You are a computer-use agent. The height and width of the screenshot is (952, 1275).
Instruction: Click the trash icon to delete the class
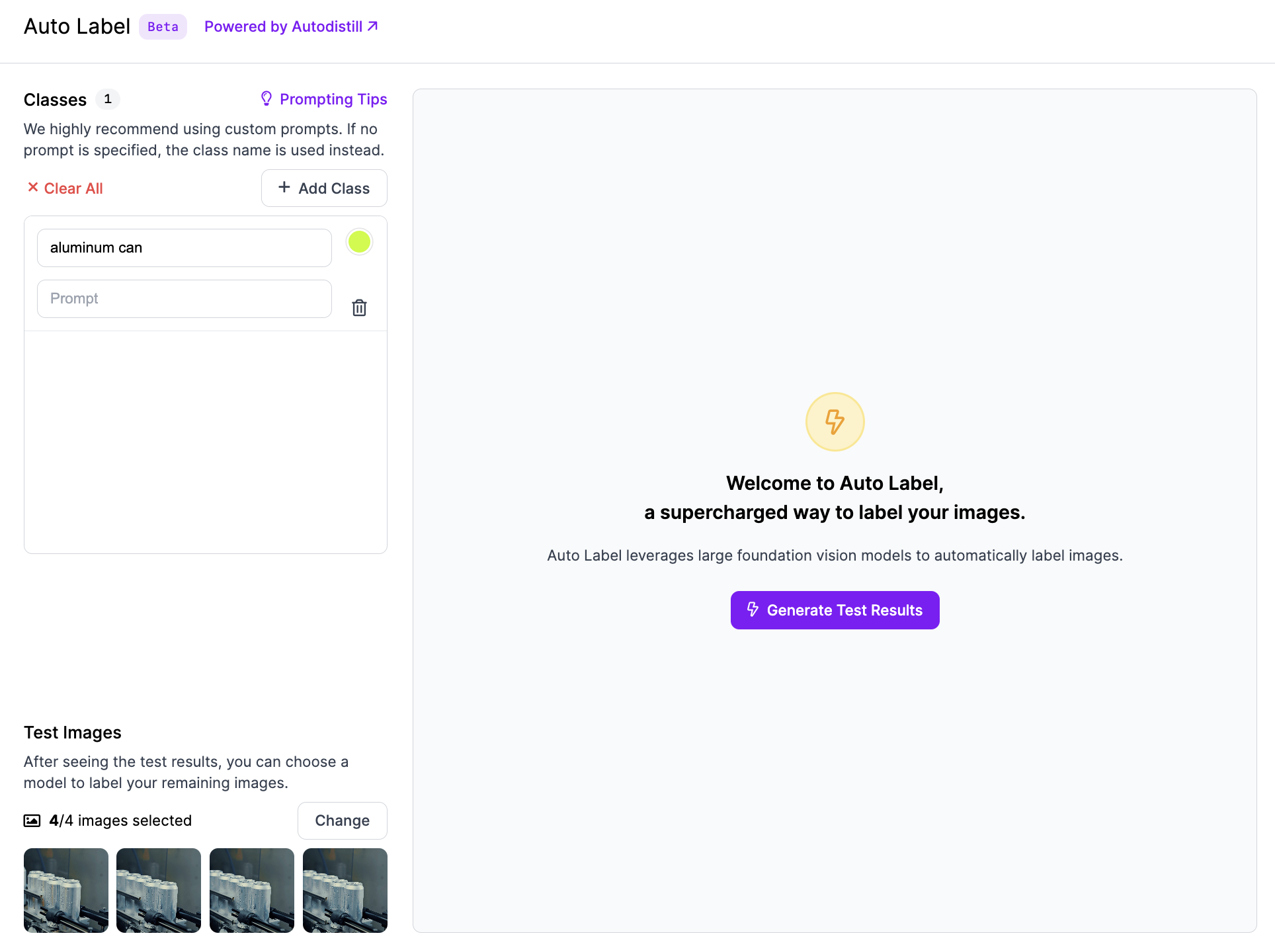[x=359, y=307]
